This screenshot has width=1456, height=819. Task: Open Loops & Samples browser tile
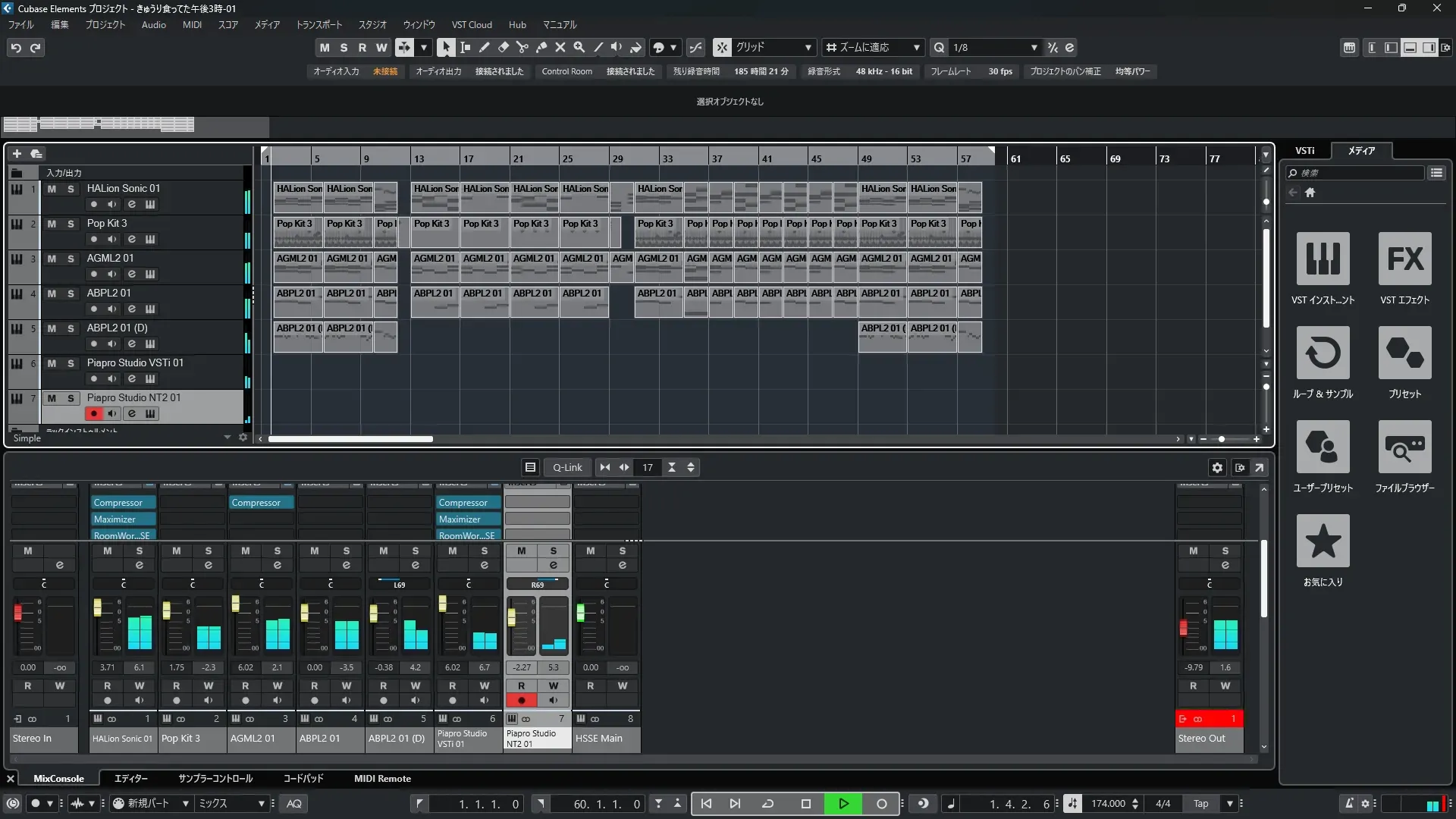coord(1323,353)
